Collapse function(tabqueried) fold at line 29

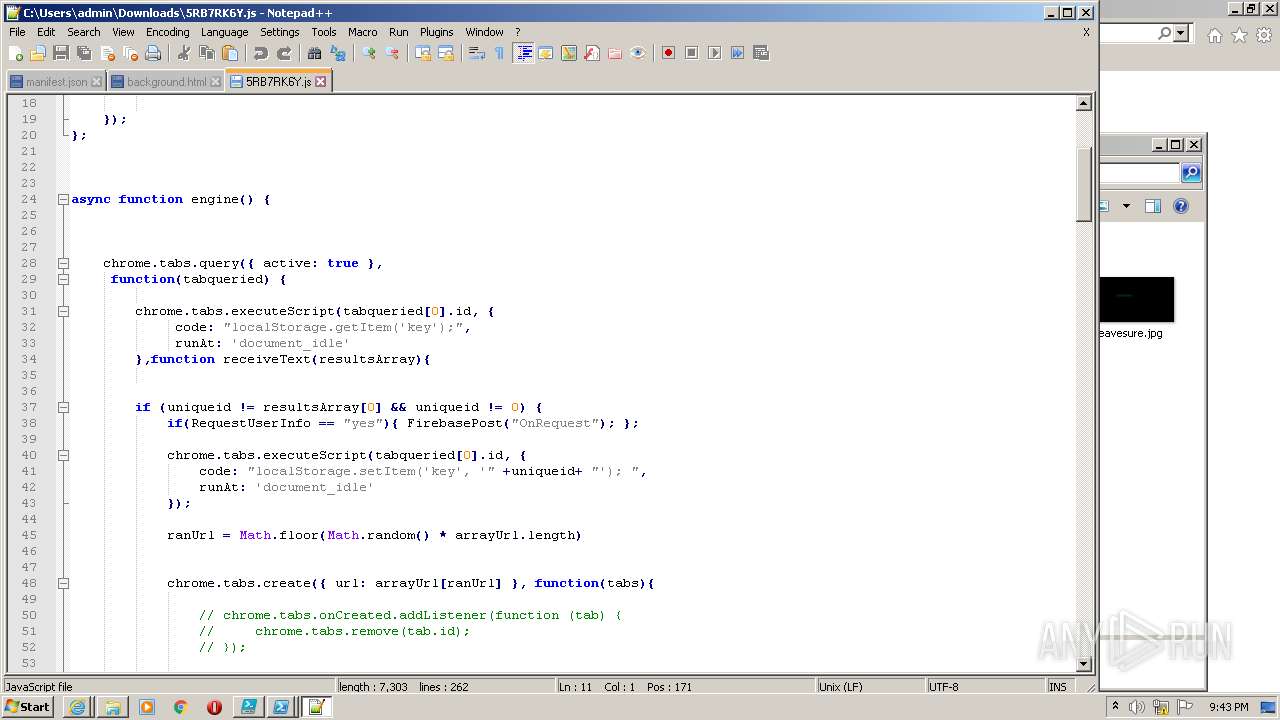point(63,279)
